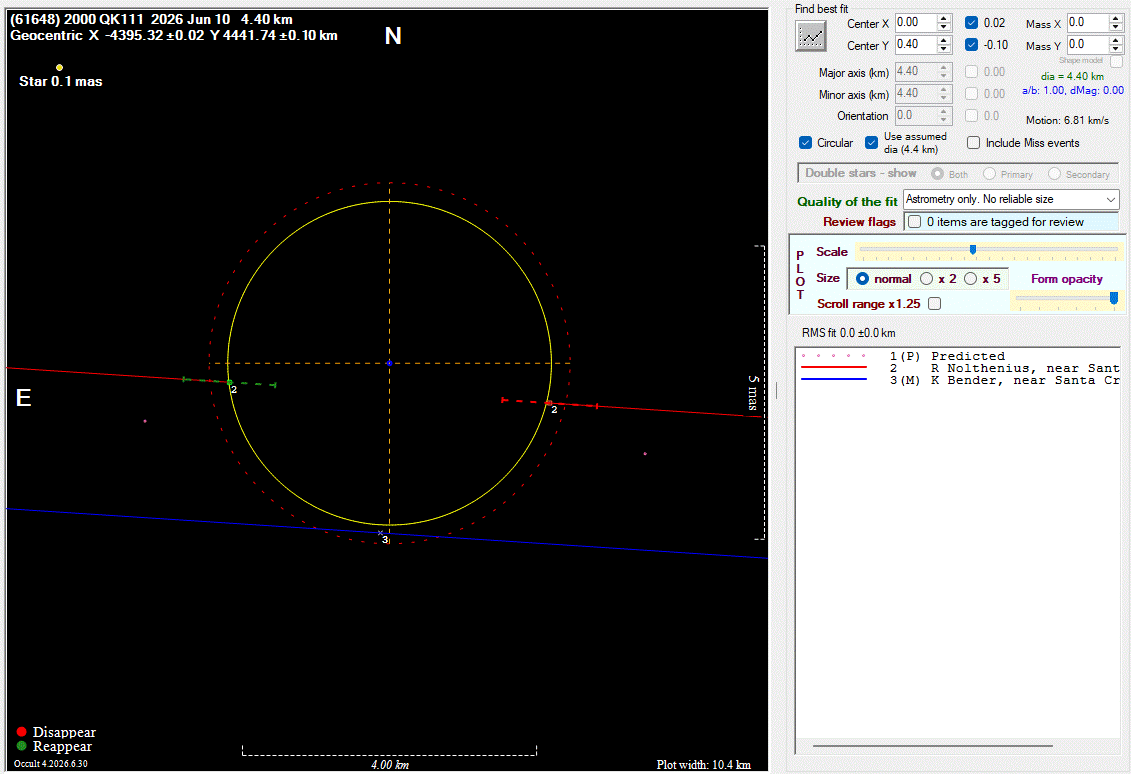Screen dimensions: 1131x774
Task: Select the x 2 plot size
Action: (927, 278)
